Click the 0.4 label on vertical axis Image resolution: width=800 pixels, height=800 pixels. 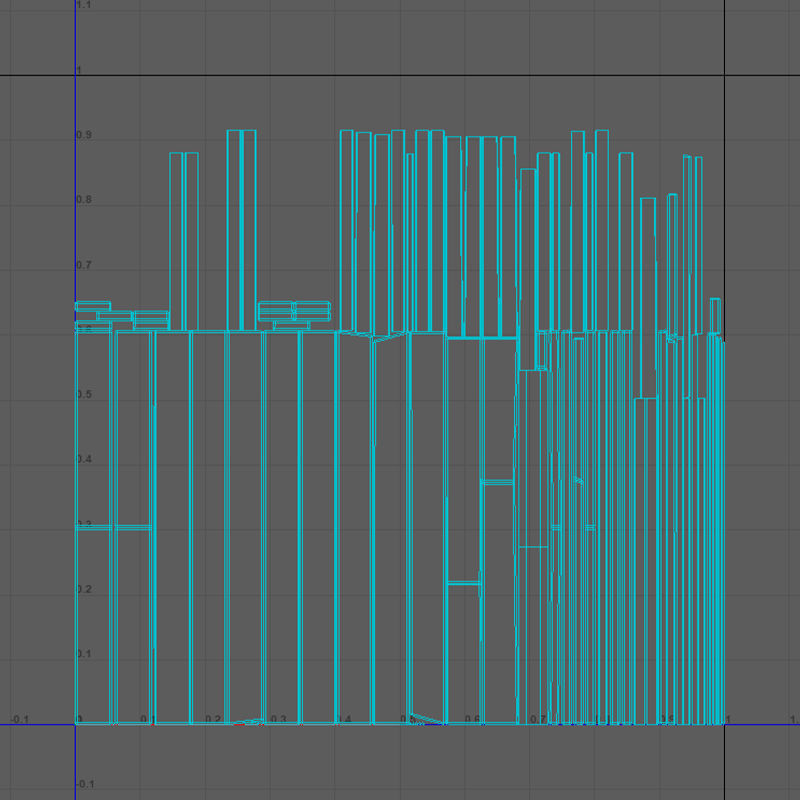click(x=84, y=459)
